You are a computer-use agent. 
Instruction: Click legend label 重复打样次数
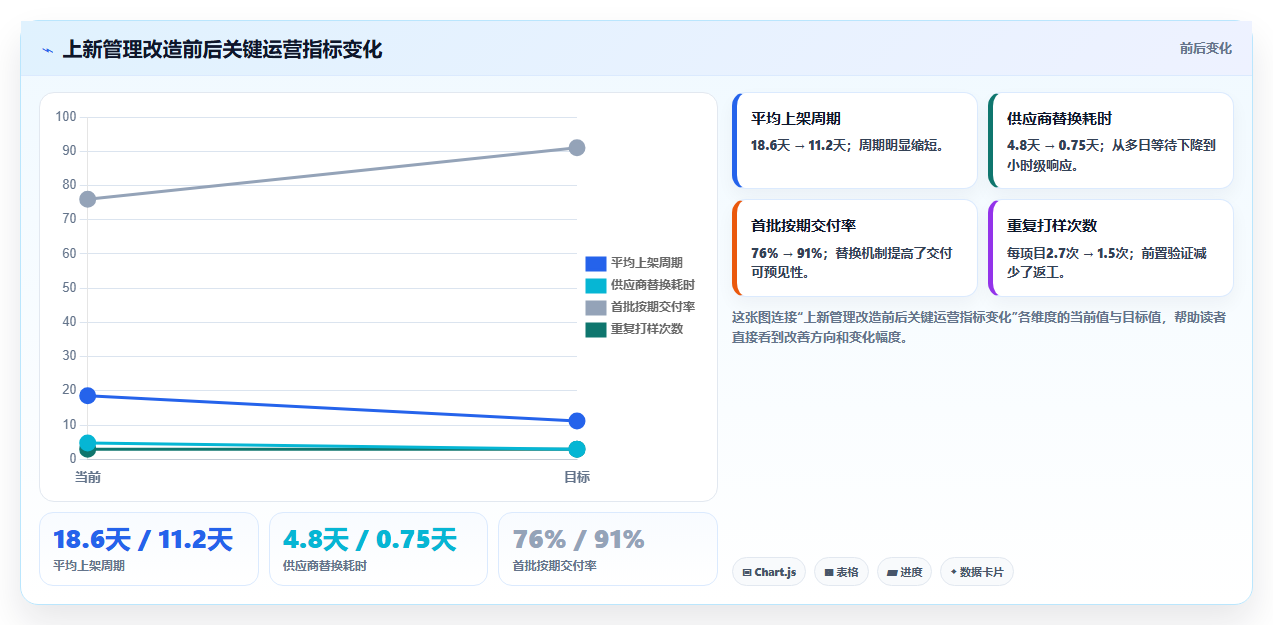tap(647, 329)
